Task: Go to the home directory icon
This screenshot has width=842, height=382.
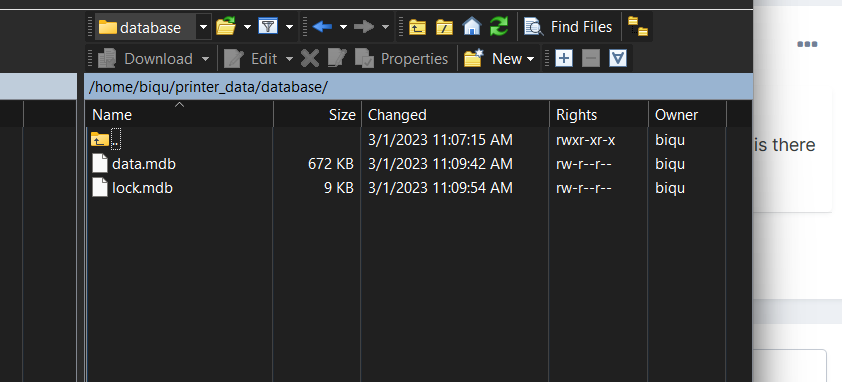Action: coord(471,26)
